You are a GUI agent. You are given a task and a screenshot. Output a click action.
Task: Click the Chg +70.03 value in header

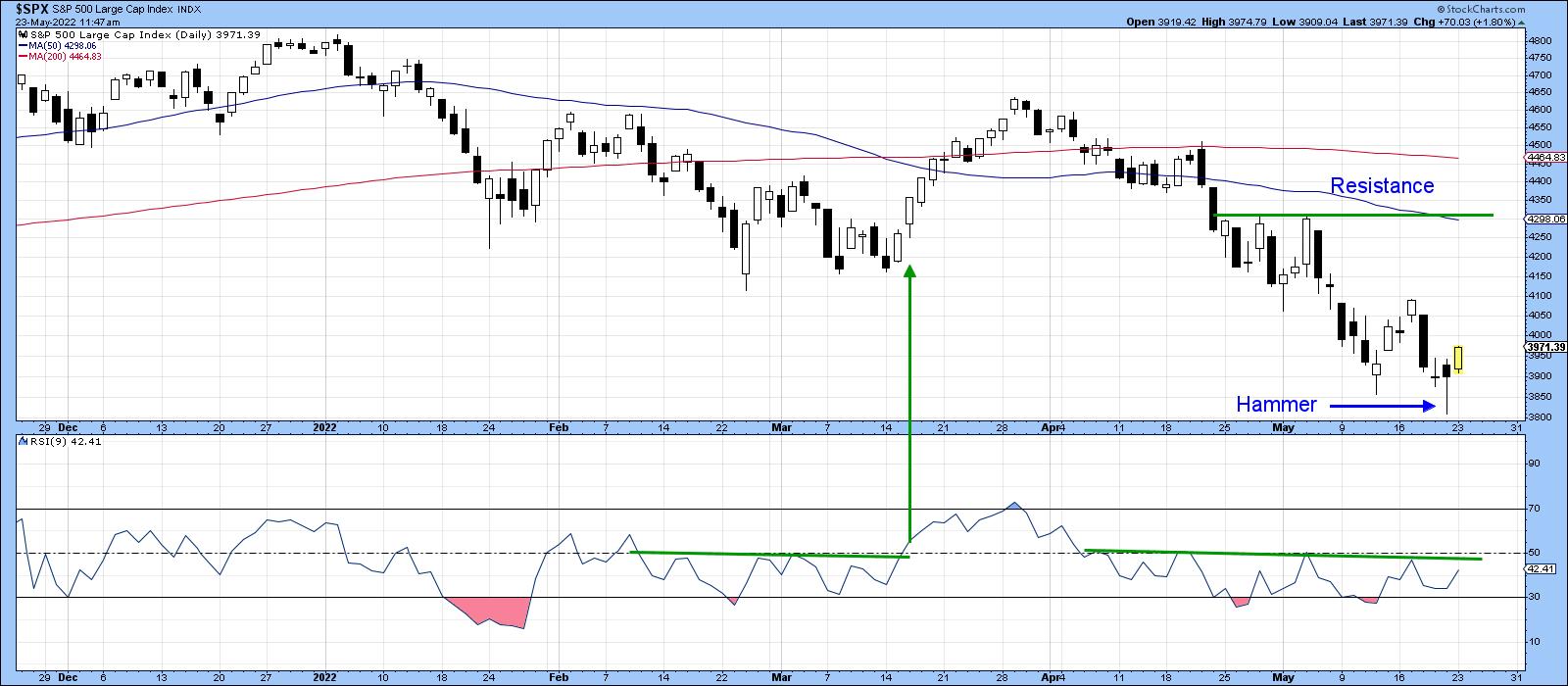(1470, 21)
